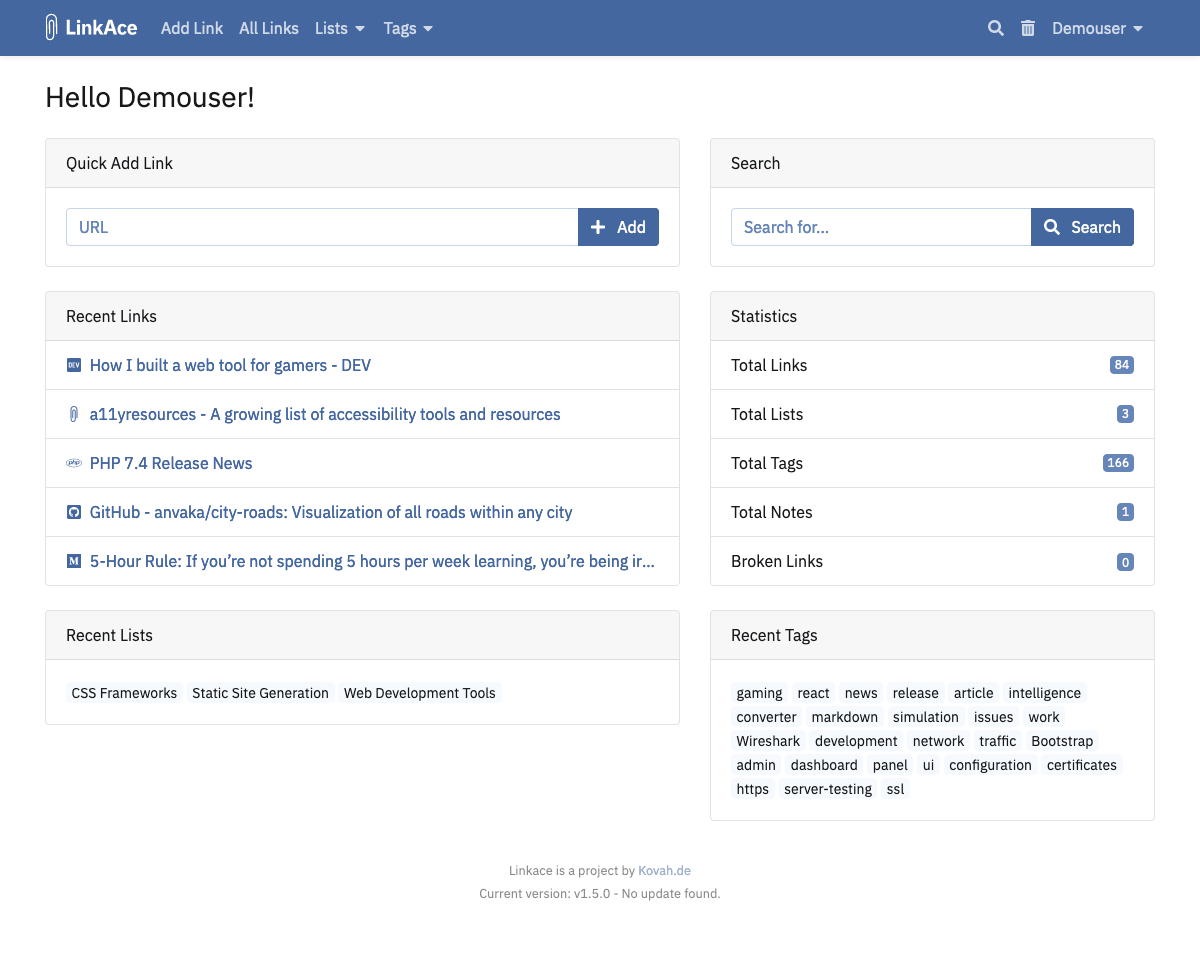Click the DEV favicon beside the gamers article
The height and width of the screenshot is (954, 1200).
[74, 365]
